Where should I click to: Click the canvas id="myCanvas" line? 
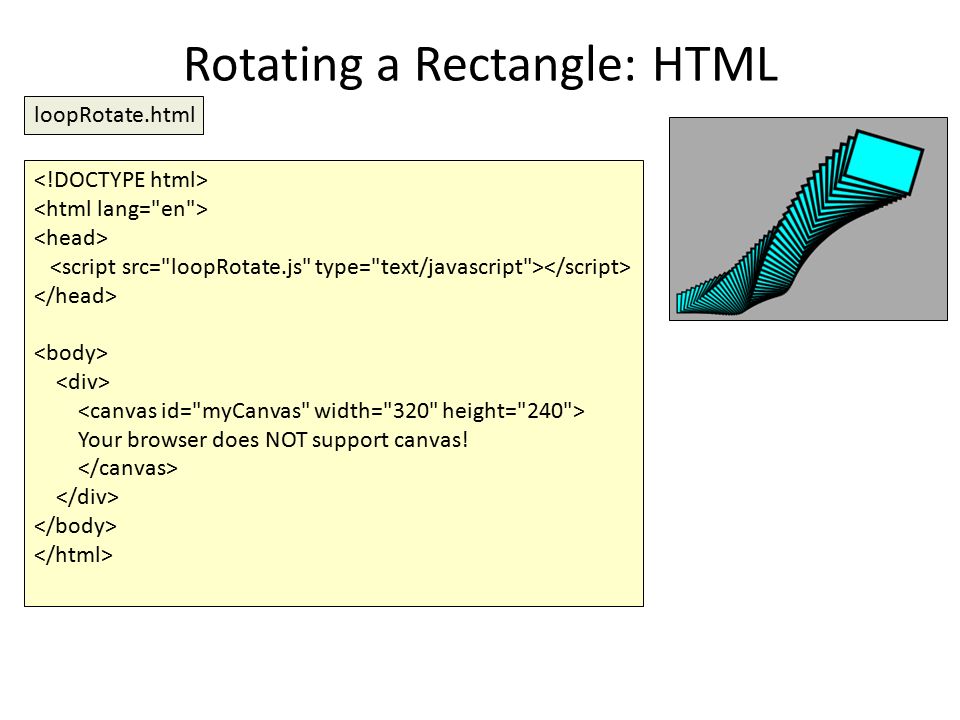pyautogui.click(x=331, y=410)
